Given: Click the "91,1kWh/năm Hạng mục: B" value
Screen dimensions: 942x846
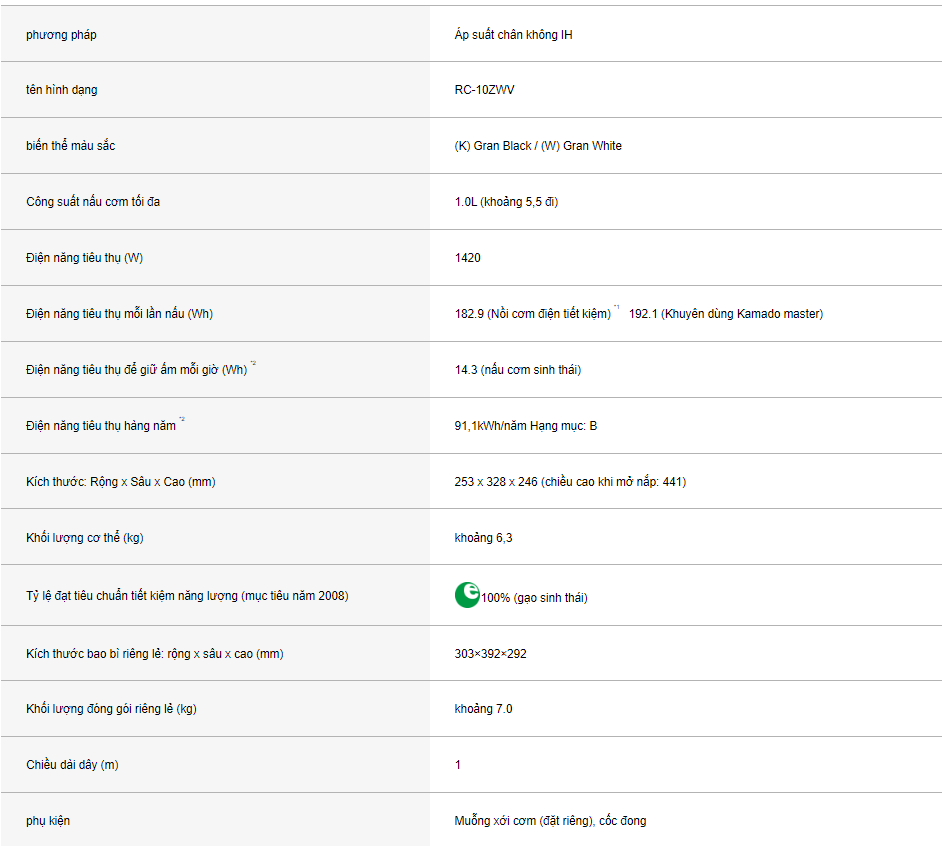Looking at the screenshot, I should [526, 426].
